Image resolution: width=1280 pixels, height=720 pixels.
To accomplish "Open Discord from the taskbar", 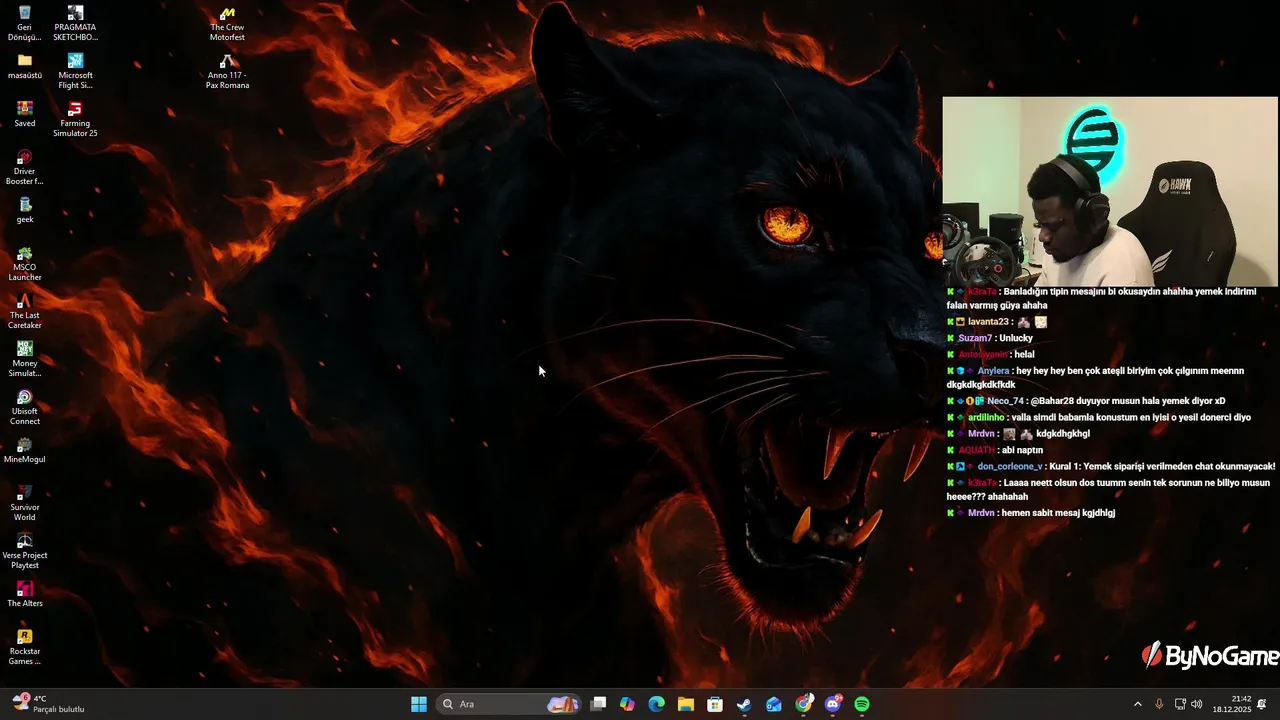I will pyautogui.click(x=833, y=704).
